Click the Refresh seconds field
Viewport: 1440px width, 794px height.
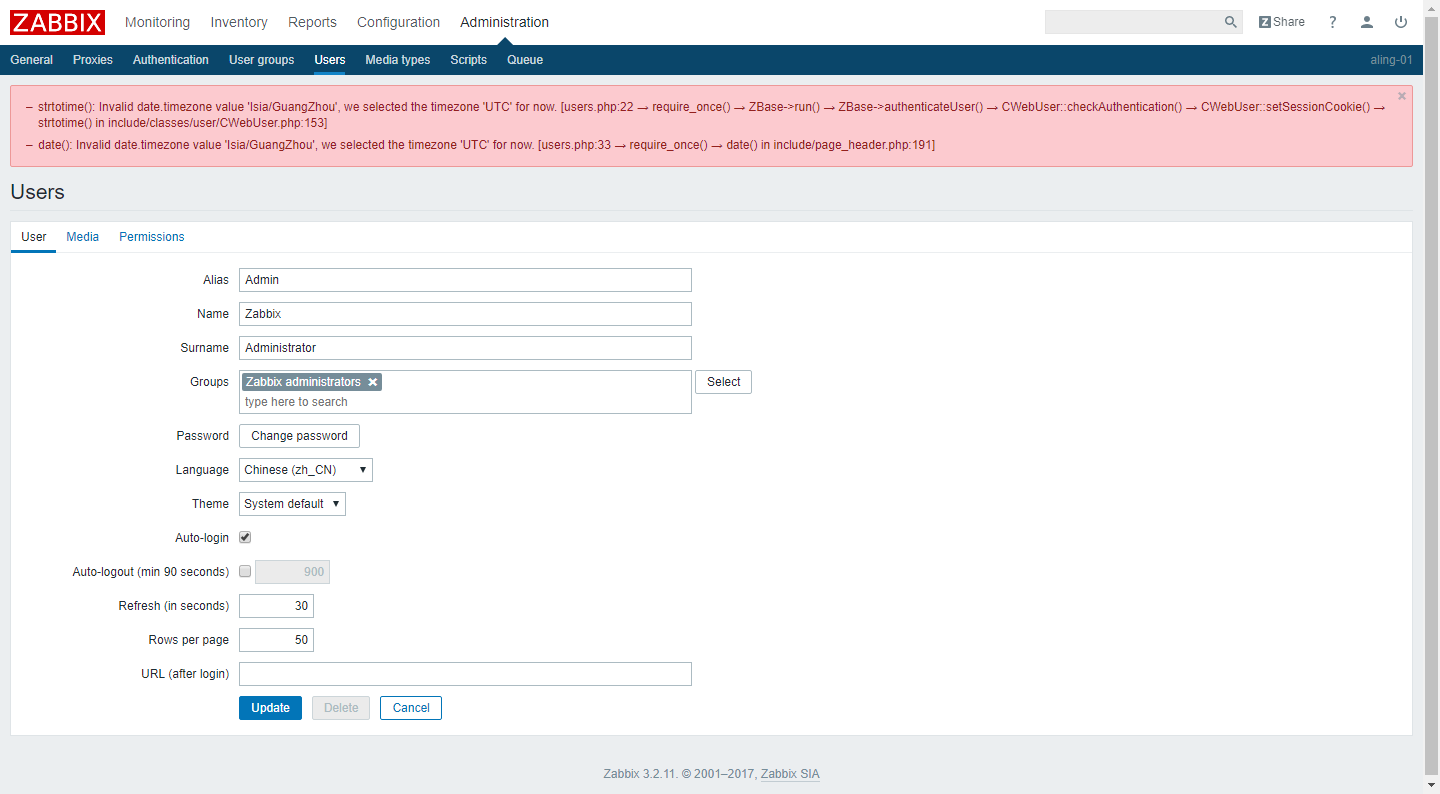click(x=276, y=606)
